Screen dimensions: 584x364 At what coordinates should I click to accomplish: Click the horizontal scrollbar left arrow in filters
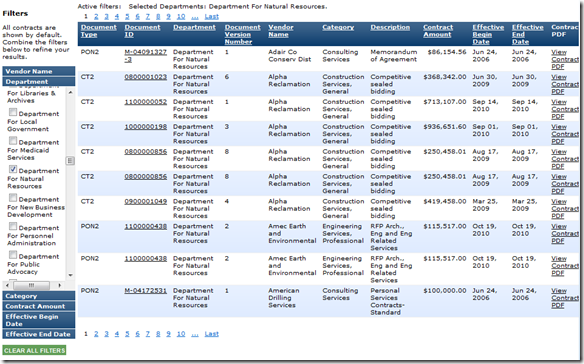tap(7, 285)
